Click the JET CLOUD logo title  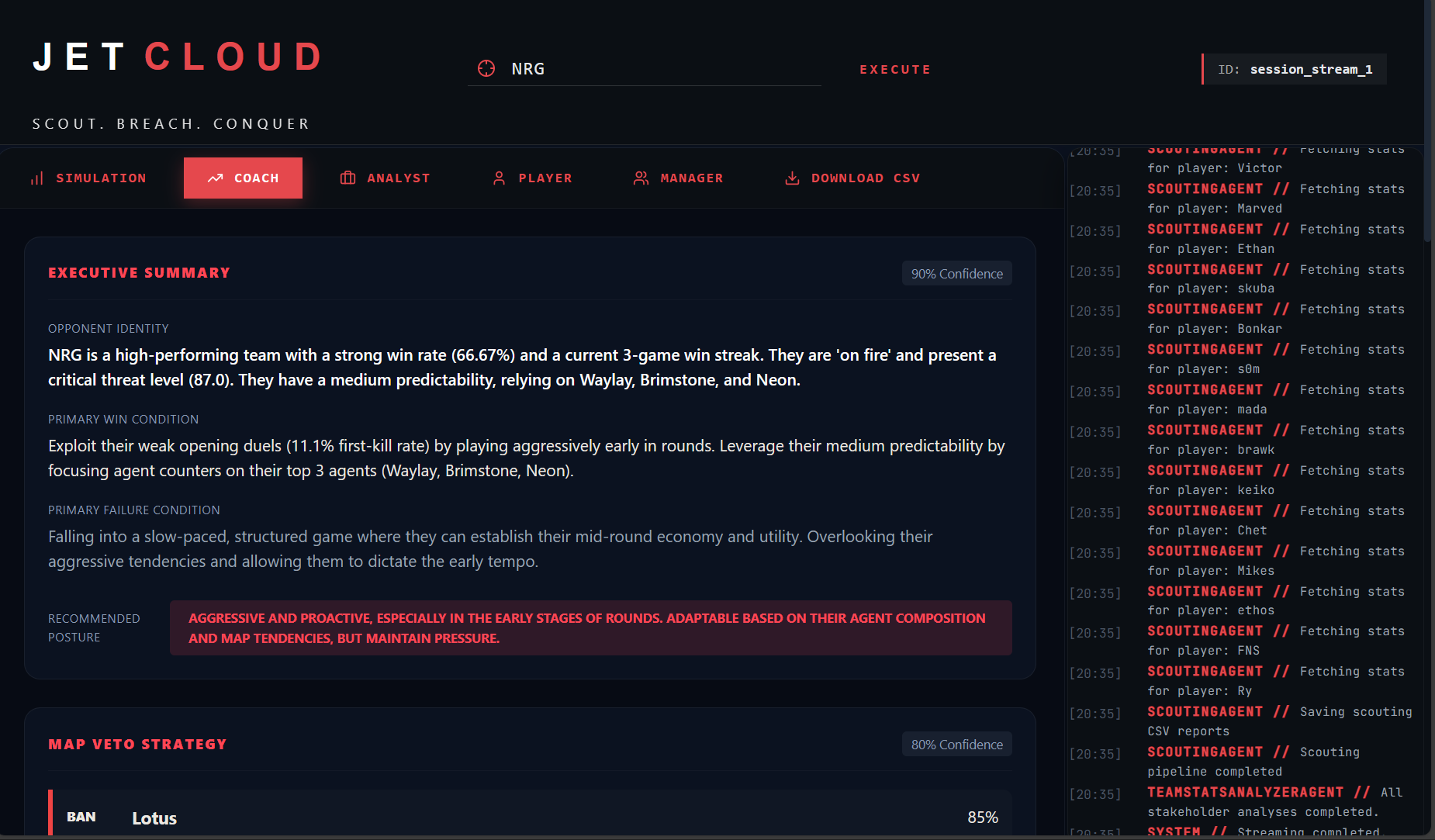coord(178,57)
